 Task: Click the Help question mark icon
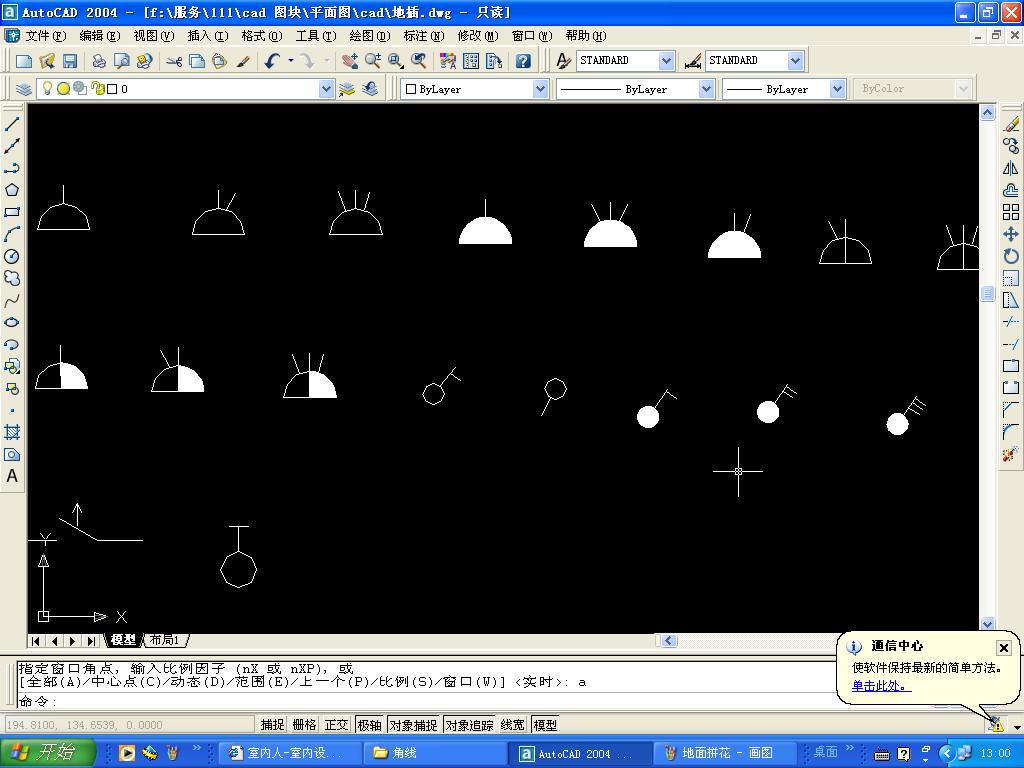click(523, 61)
